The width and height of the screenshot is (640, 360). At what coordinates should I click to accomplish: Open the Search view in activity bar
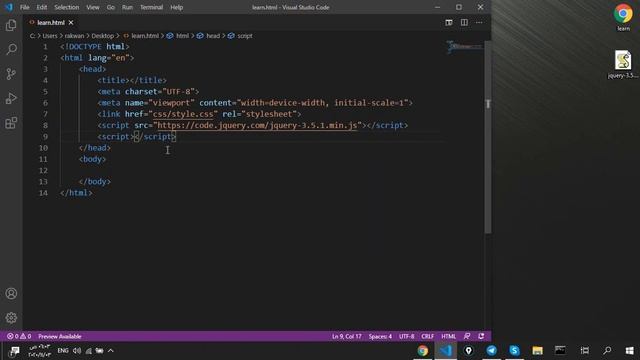[11, 49]
